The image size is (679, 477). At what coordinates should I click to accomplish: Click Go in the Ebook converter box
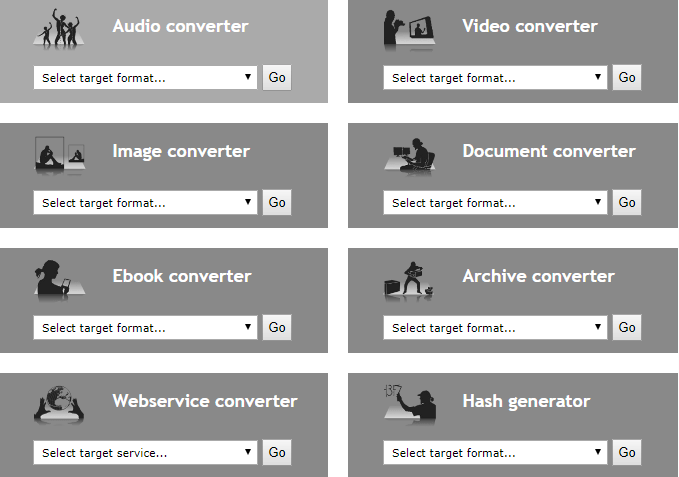tap(277, 328)
